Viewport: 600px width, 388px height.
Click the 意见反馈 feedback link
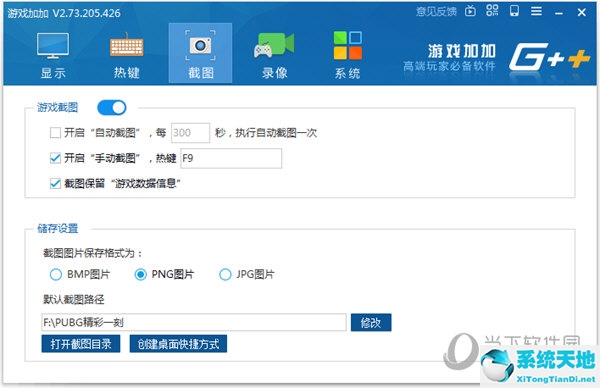click(x=436, y=12)
